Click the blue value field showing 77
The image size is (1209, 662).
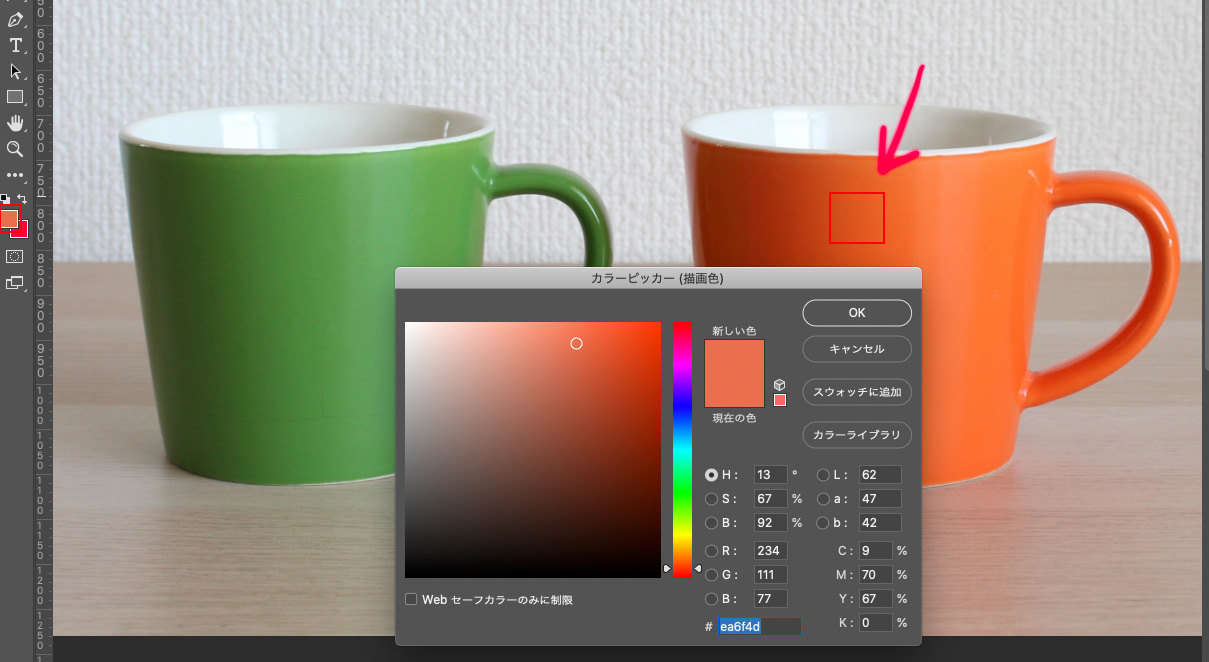pos(770,599)
